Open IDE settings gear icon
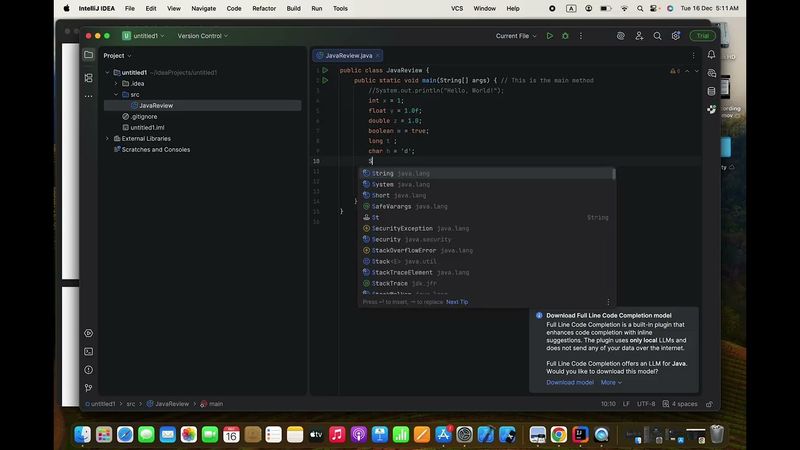 676,36
